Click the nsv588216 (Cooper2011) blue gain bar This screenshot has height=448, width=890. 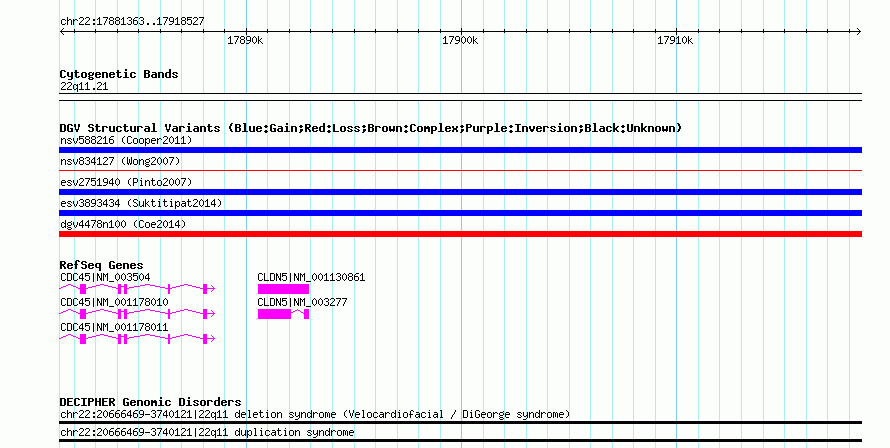(x=460, y=150)
